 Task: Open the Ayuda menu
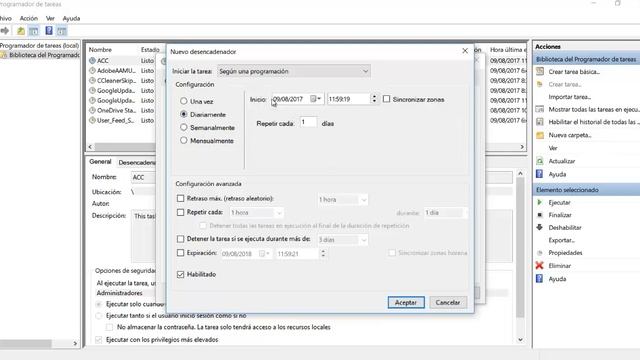(71, 18)
